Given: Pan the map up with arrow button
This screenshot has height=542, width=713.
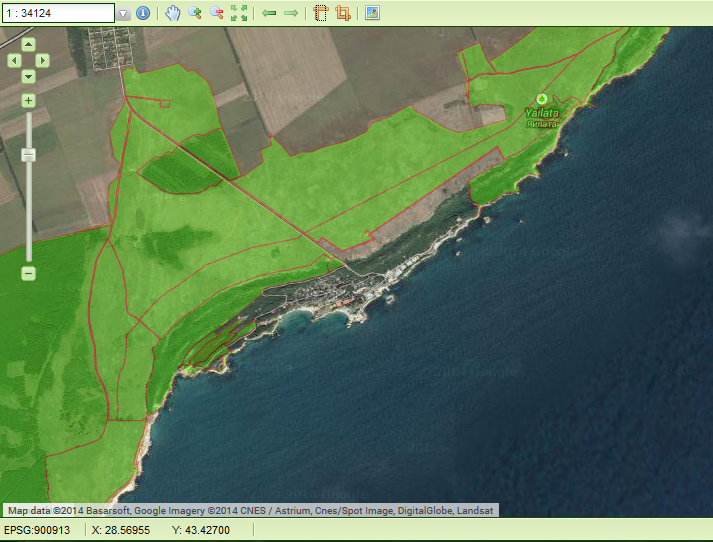Looking at the screenshot, I should coord(28,45).
